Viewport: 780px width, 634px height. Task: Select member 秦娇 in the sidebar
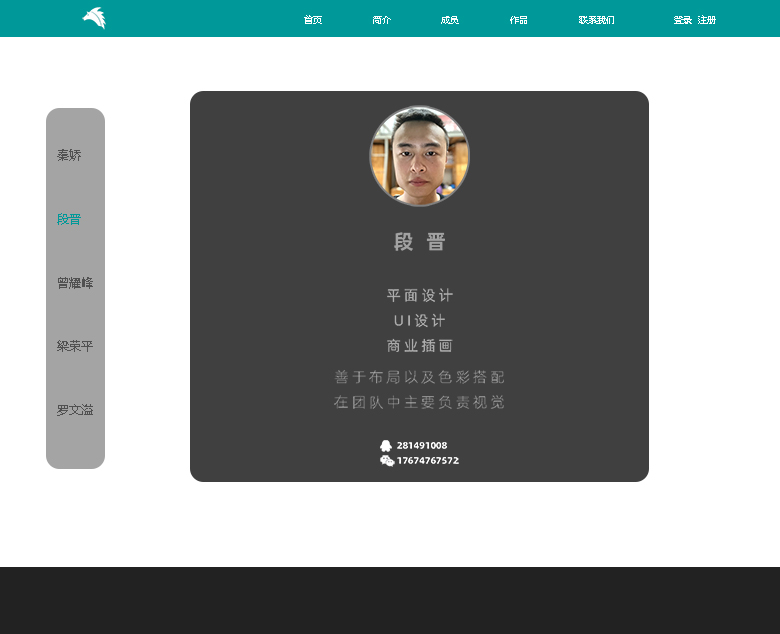pos(69,156)
